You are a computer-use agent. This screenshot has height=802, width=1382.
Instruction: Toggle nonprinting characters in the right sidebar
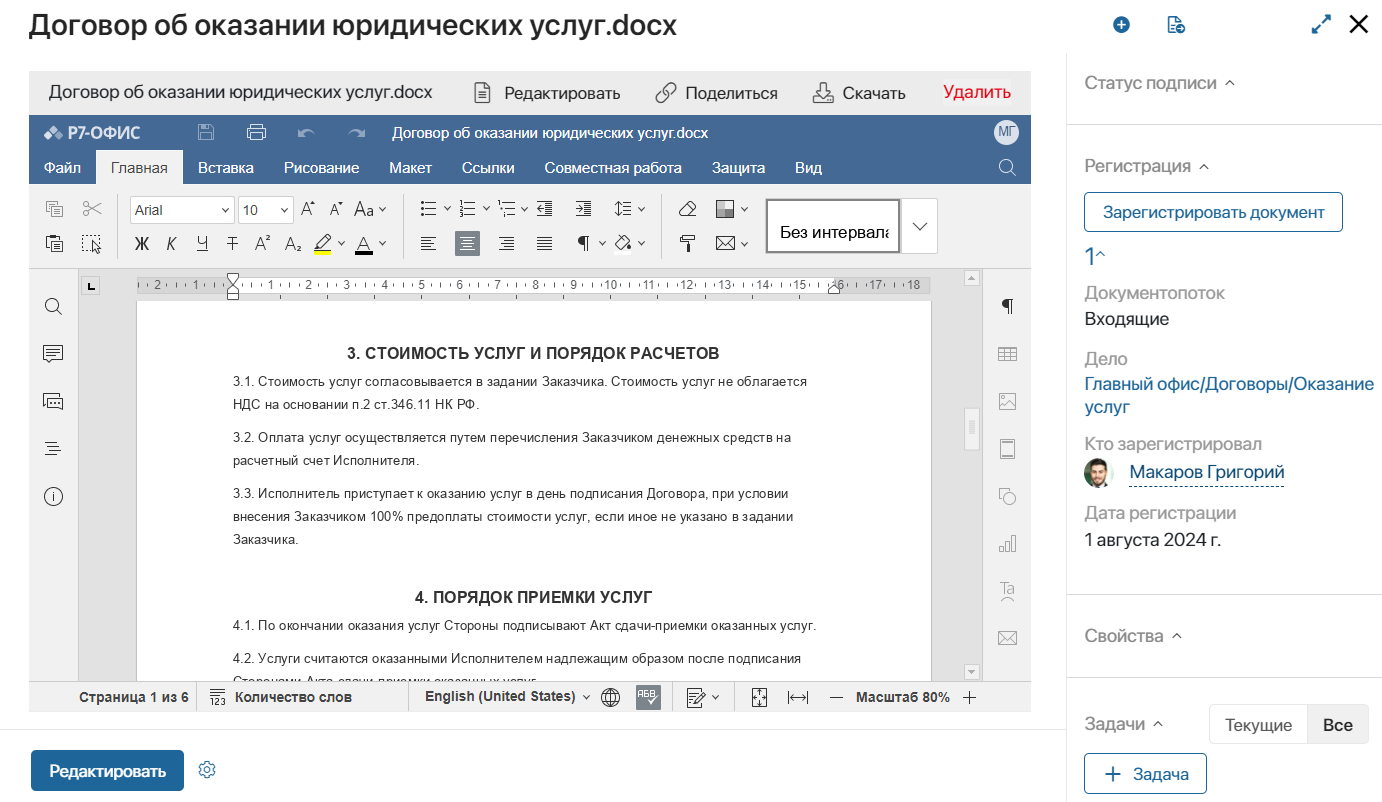point(1007,306)
